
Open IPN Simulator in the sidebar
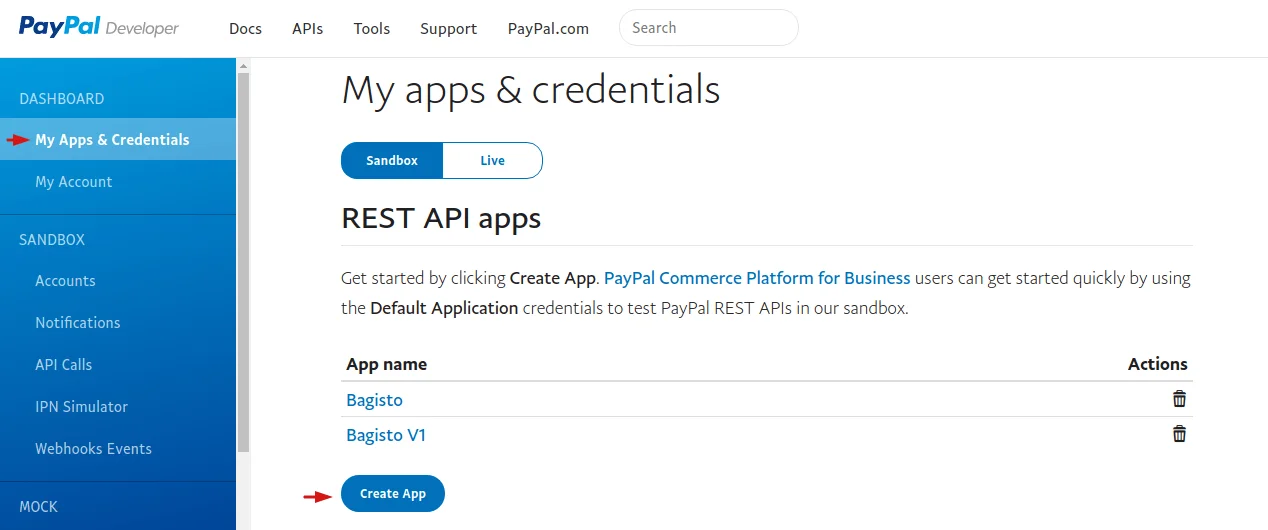pyautogui.click(x=81, y=407)
